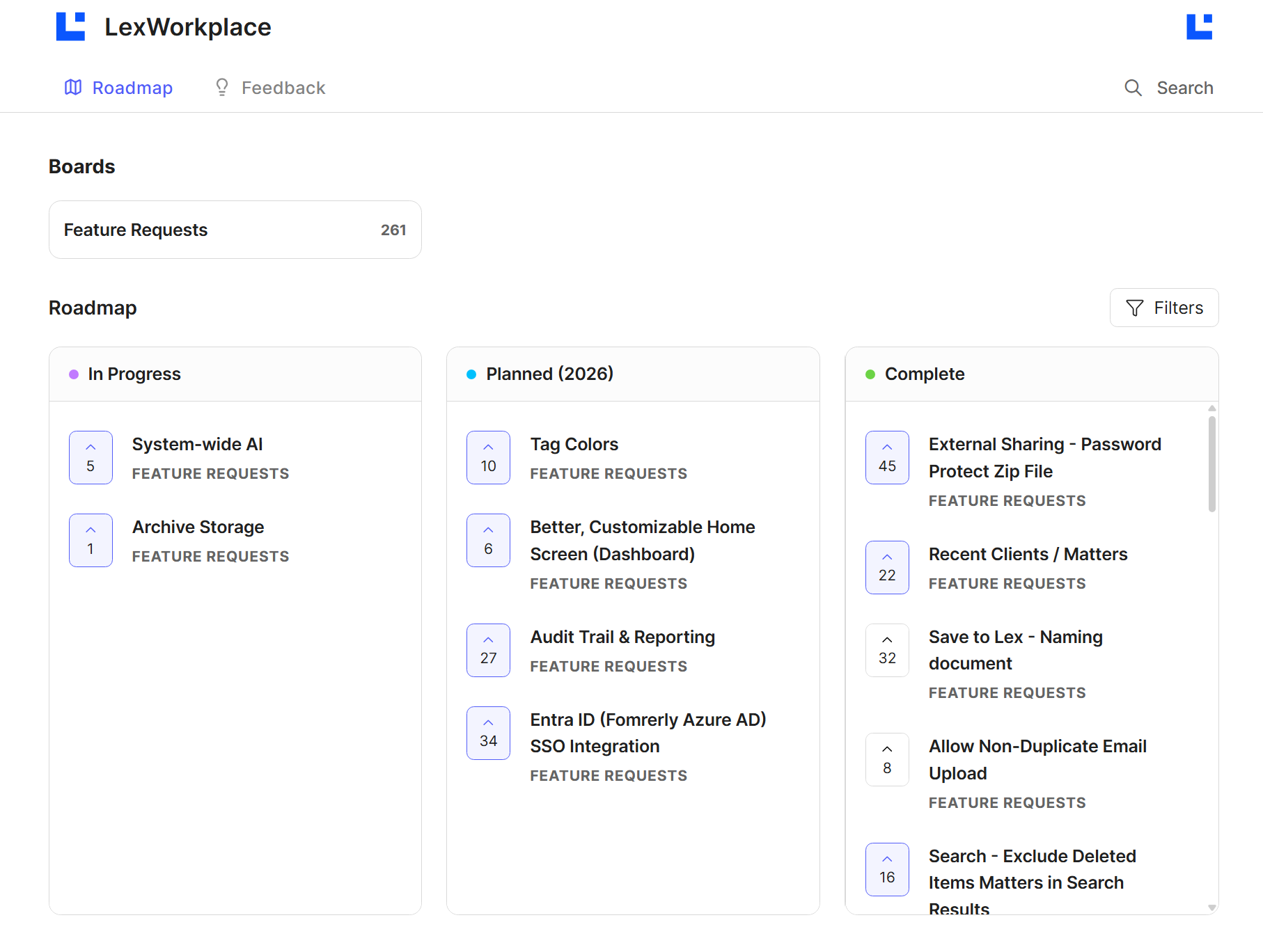Upvote Recent Clients / Matters request
Image resolution: width=1263 pixels, height=952 pixels.
887,567
